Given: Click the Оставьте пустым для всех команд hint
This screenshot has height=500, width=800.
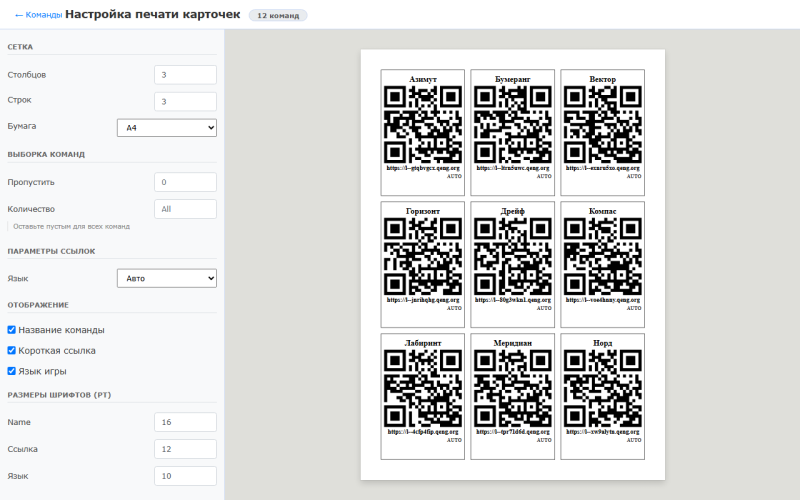Looking at the screenshot, I should coord(71,227).
